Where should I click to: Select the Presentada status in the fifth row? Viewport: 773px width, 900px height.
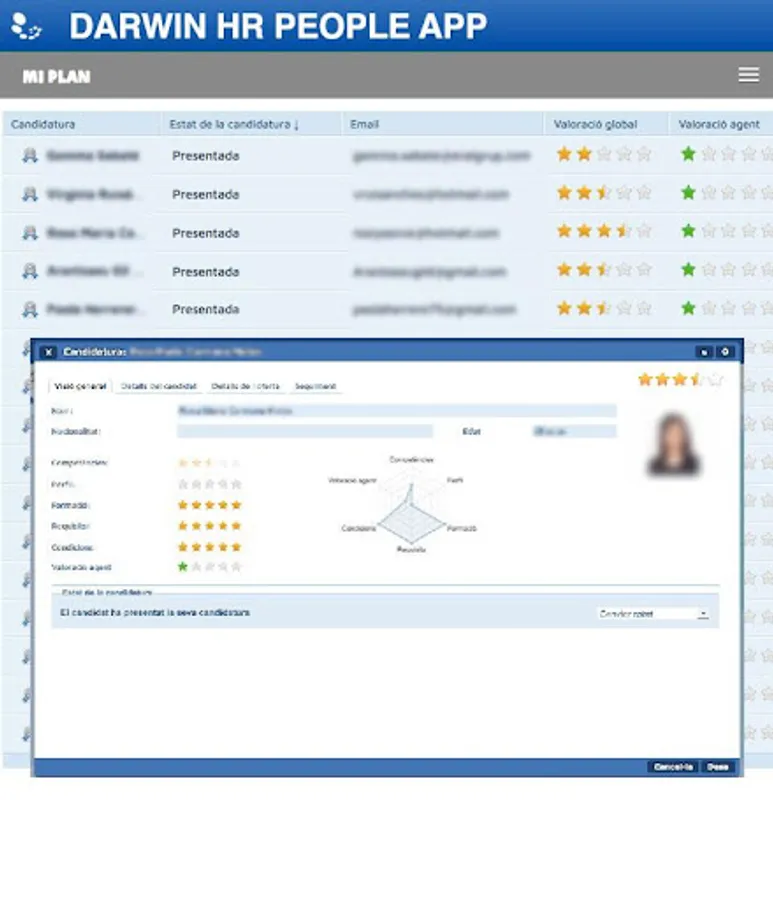(205, 309)
